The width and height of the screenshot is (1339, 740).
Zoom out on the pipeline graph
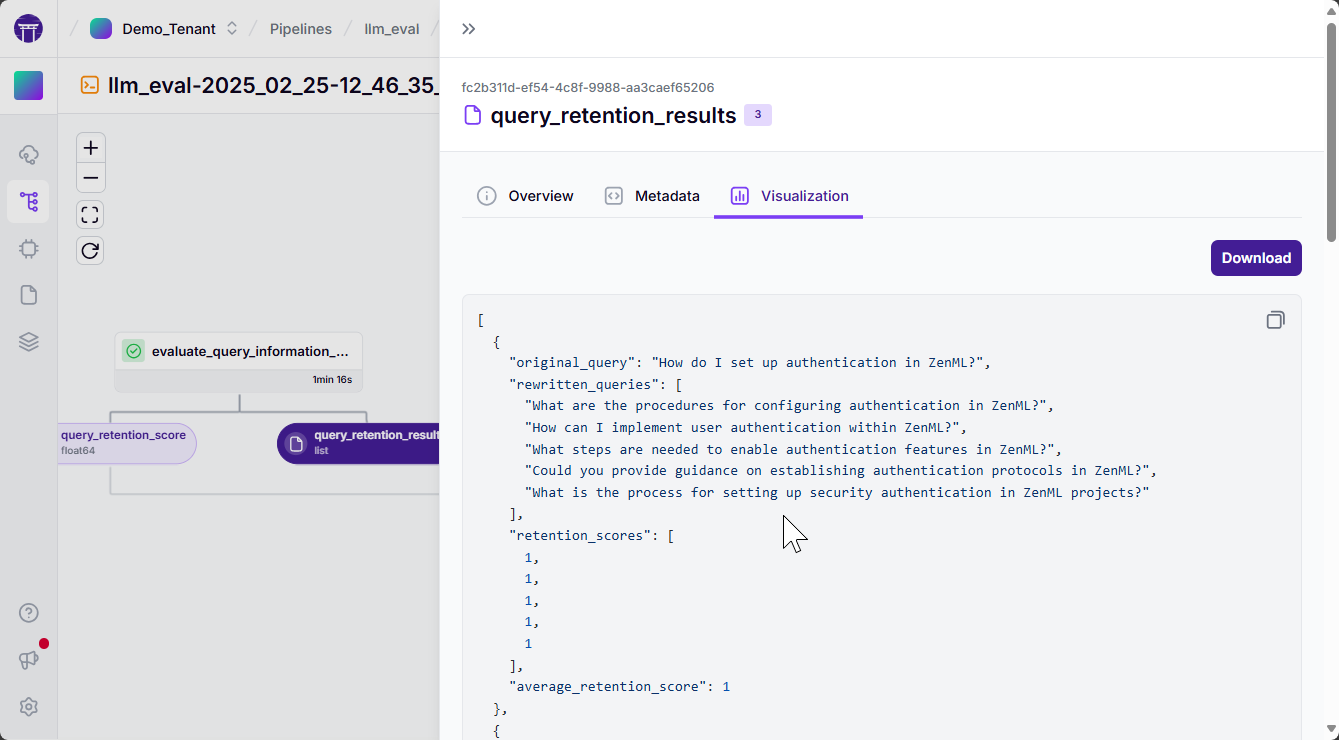[91, 178]
